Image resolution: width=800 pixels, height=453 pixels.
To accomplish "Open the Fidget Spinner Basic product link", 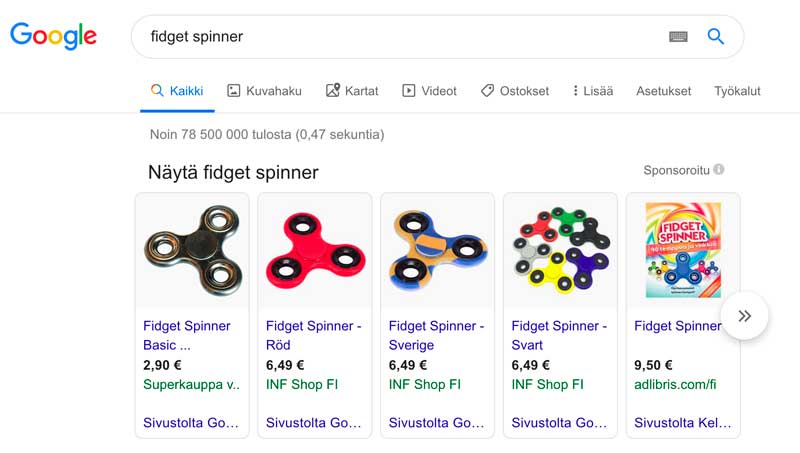I will 187,335.
